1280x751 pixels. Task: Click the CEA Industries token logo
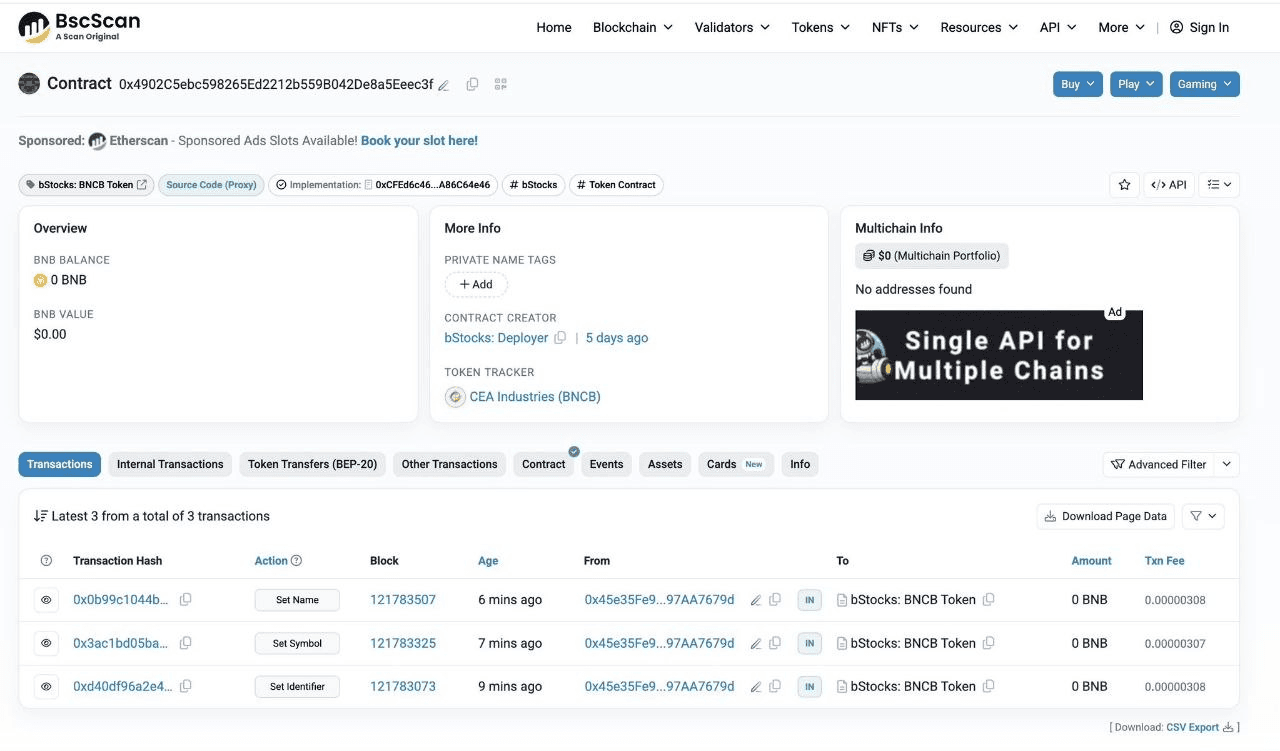click(x=455, y=397)
